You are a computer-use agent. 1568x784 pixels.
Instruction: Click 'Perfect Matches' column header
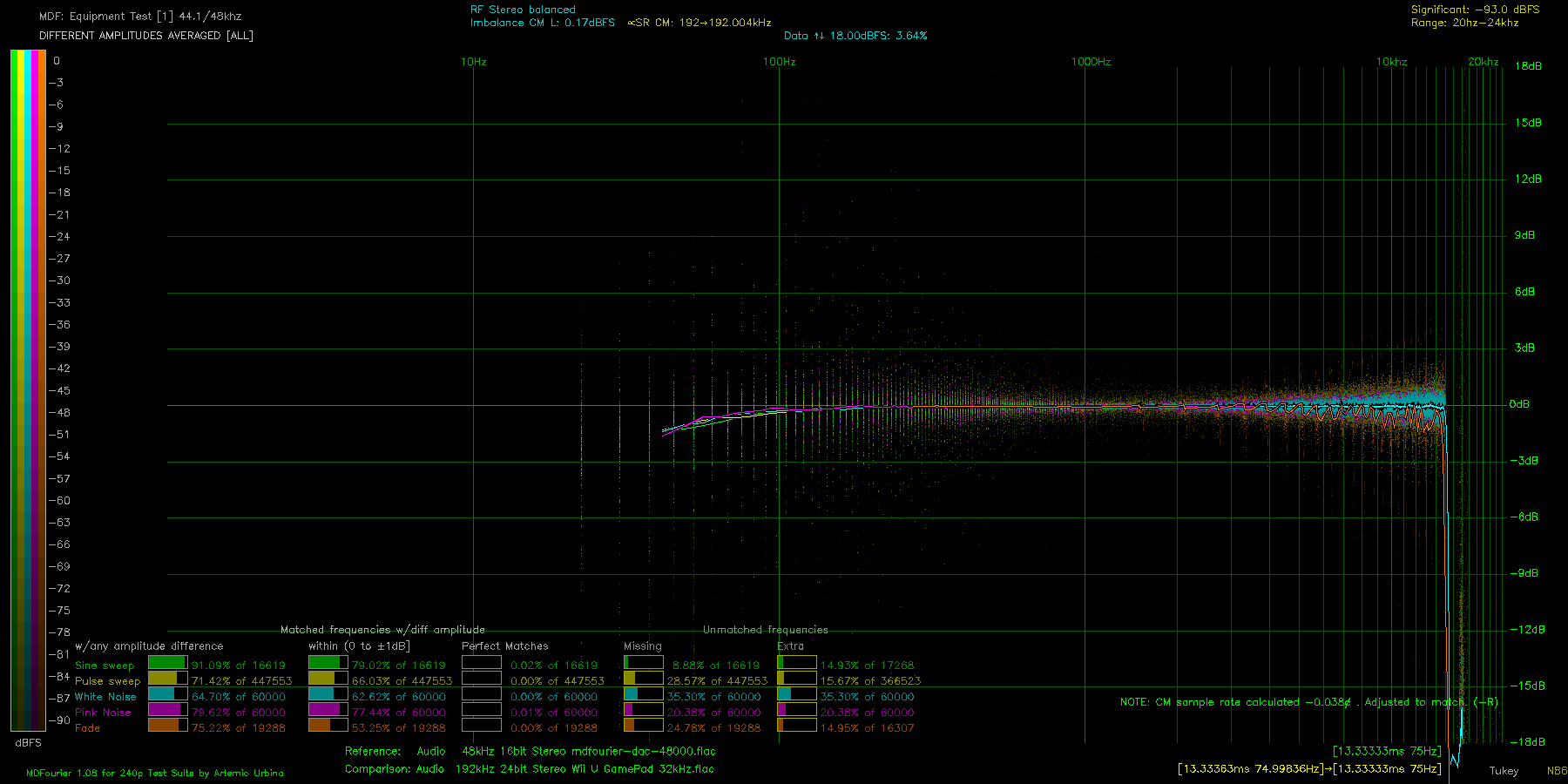tap(505, 646)
